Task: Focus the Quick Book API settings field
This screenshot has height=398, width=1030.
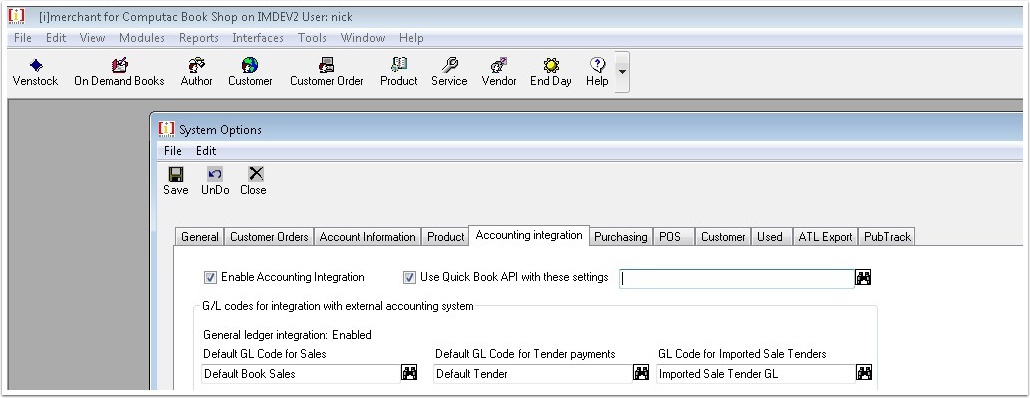Action: (736, 278)
